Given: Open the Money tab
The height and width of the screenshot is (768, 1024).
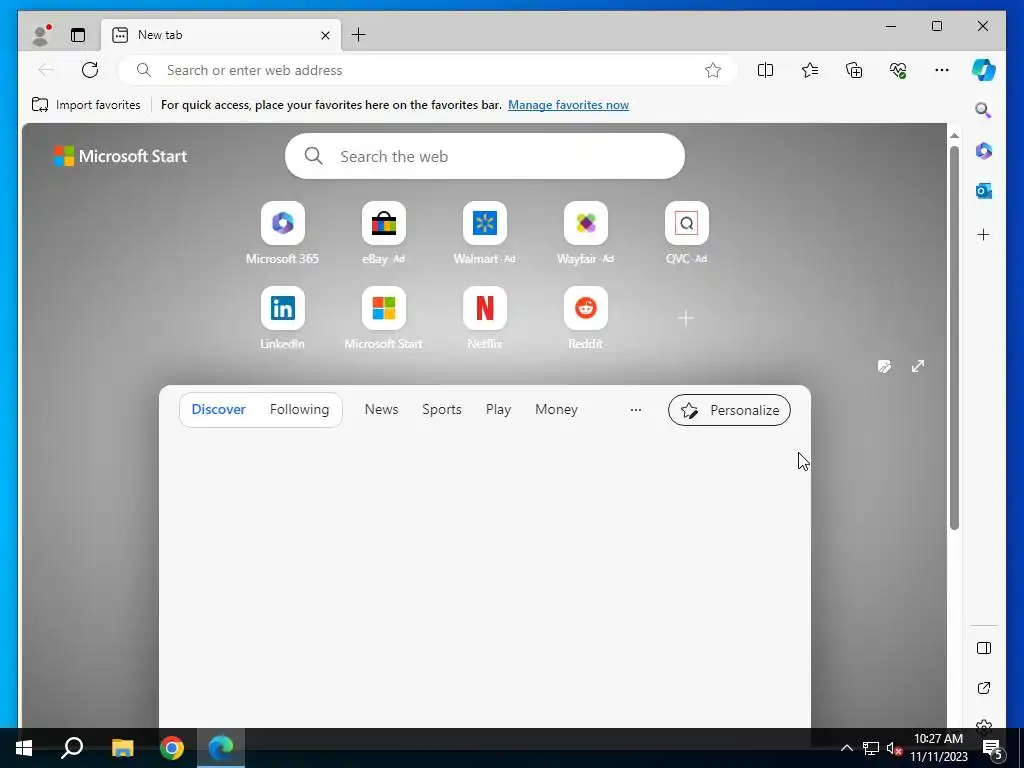Looking at the screenshot, I should [556, 409].
